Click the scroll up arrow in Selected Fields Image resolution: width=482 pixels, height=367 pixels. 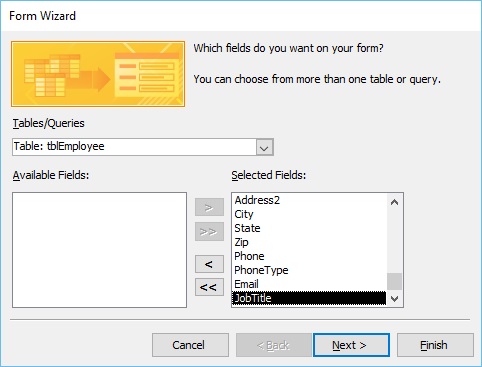point(394,202)
